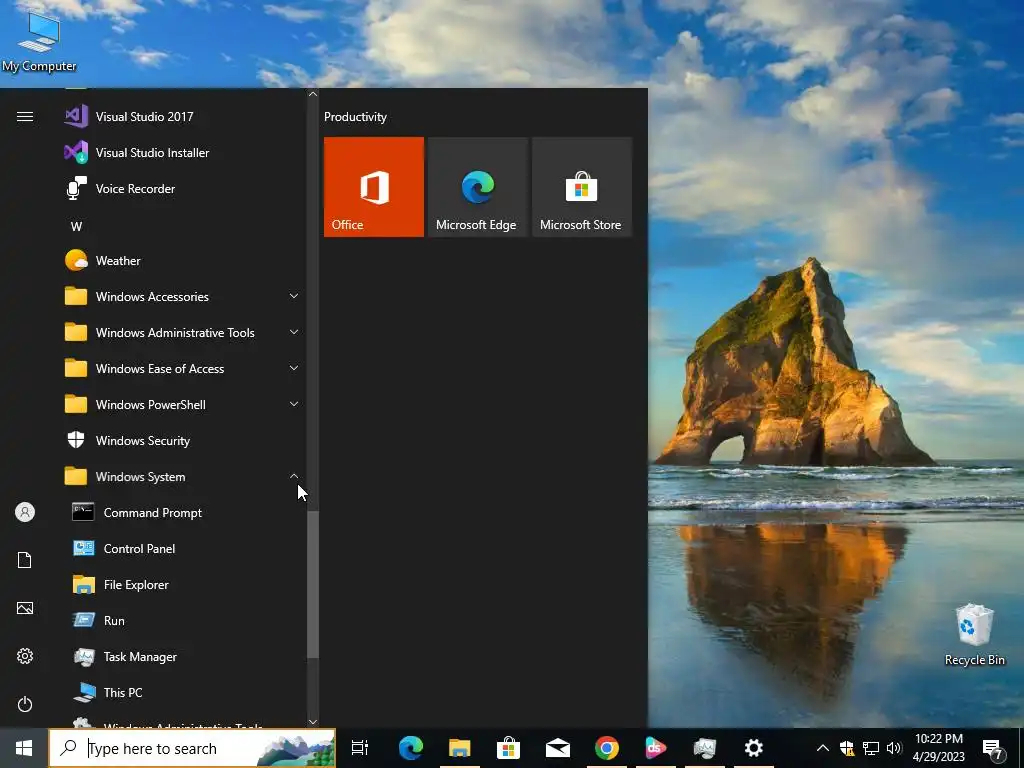
Task: Select the Recycle Bin desktop icon
Action: click(x=974, y=635)
